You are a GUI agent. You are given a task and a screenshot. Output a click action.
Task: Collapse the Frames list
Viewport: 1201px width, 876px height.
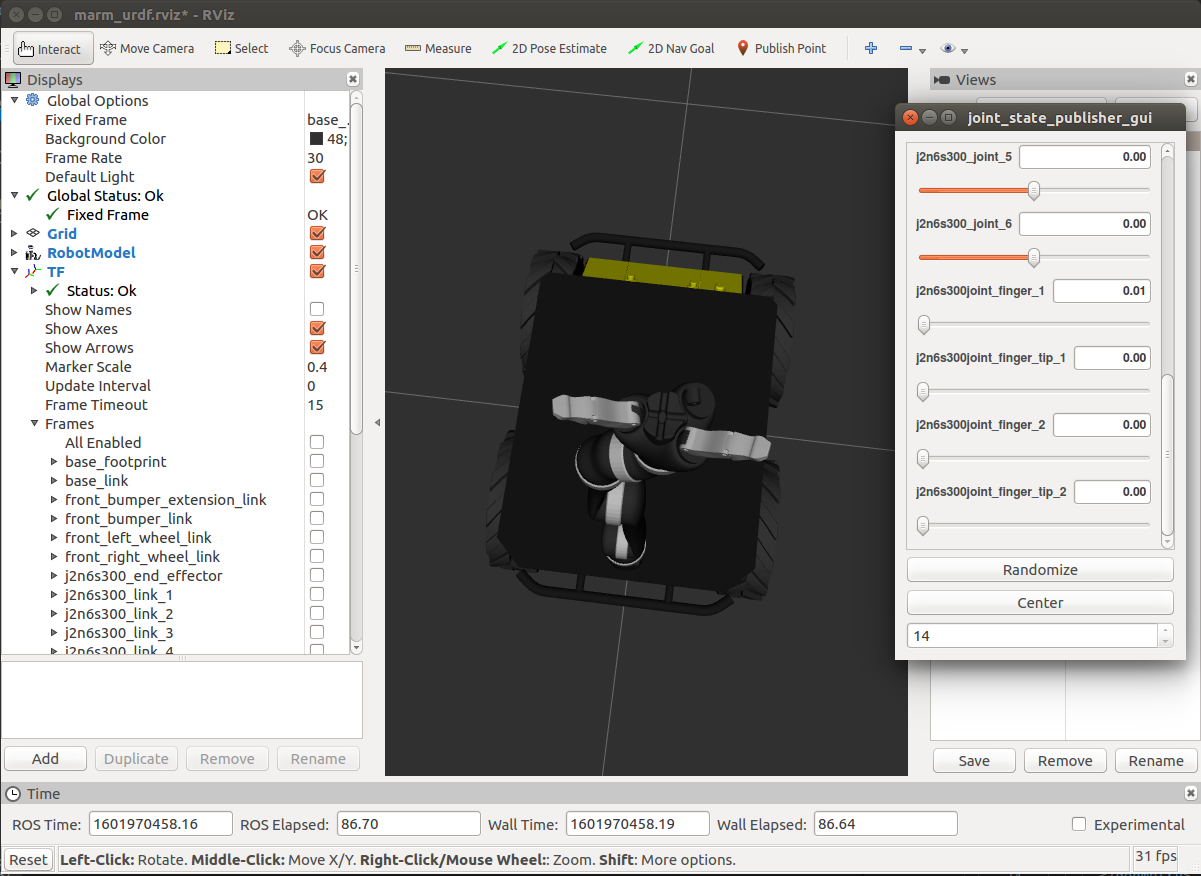(x=34, y=424)
